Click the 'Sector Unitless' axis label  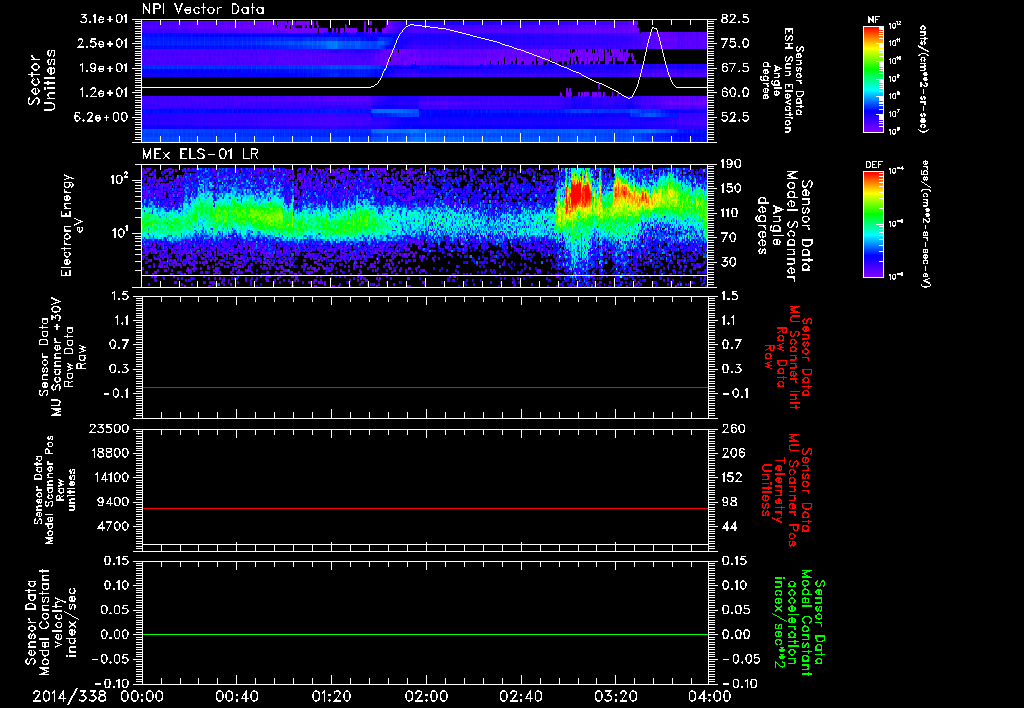42,80
